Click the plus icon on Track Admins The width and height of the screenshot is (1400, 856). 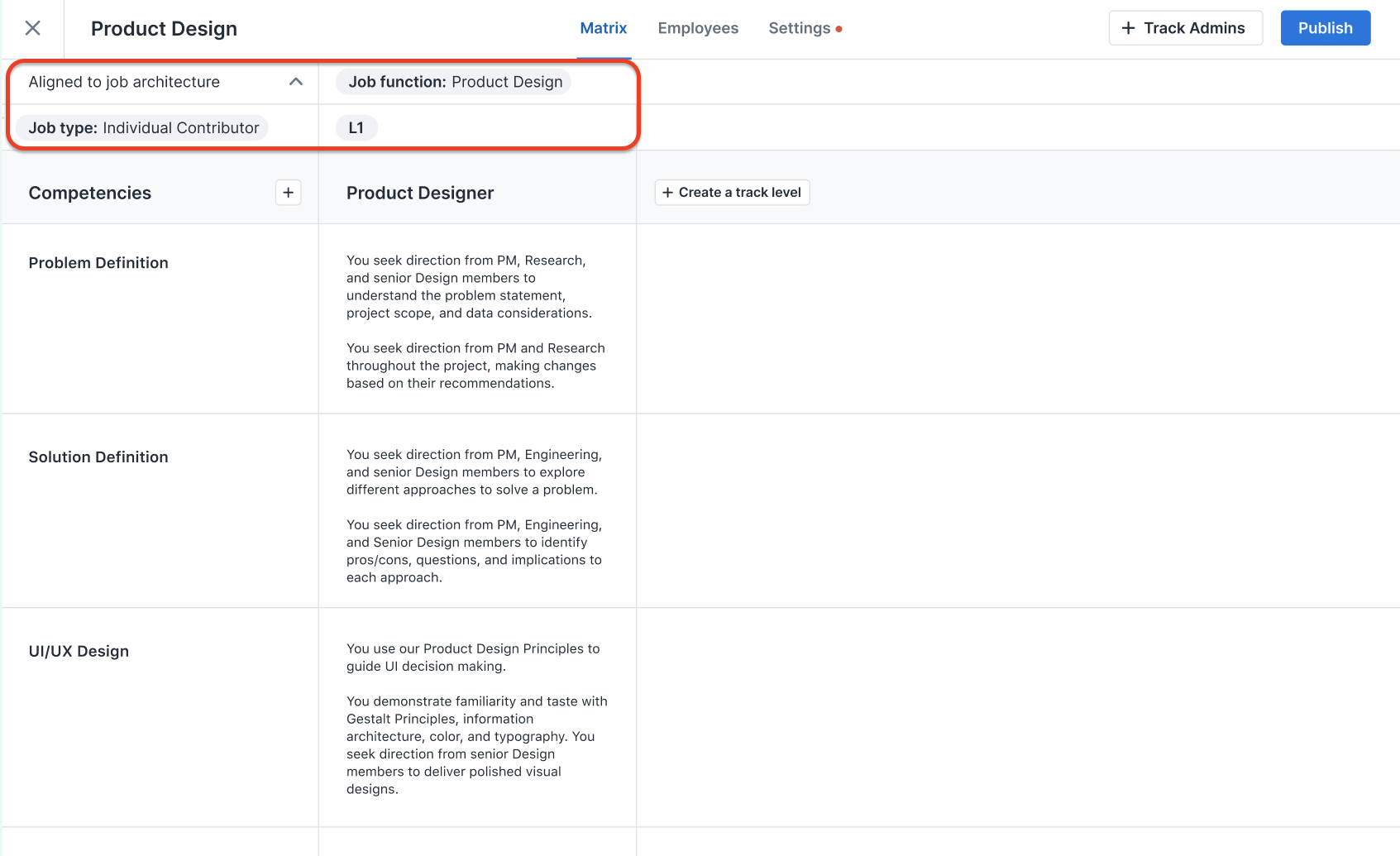coord(1128,27)
